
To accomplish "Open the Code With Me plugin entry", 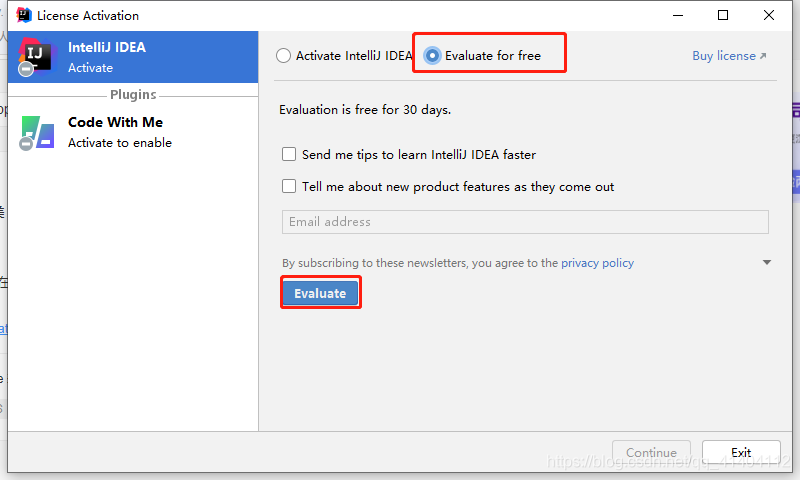I will click(133, 133).
